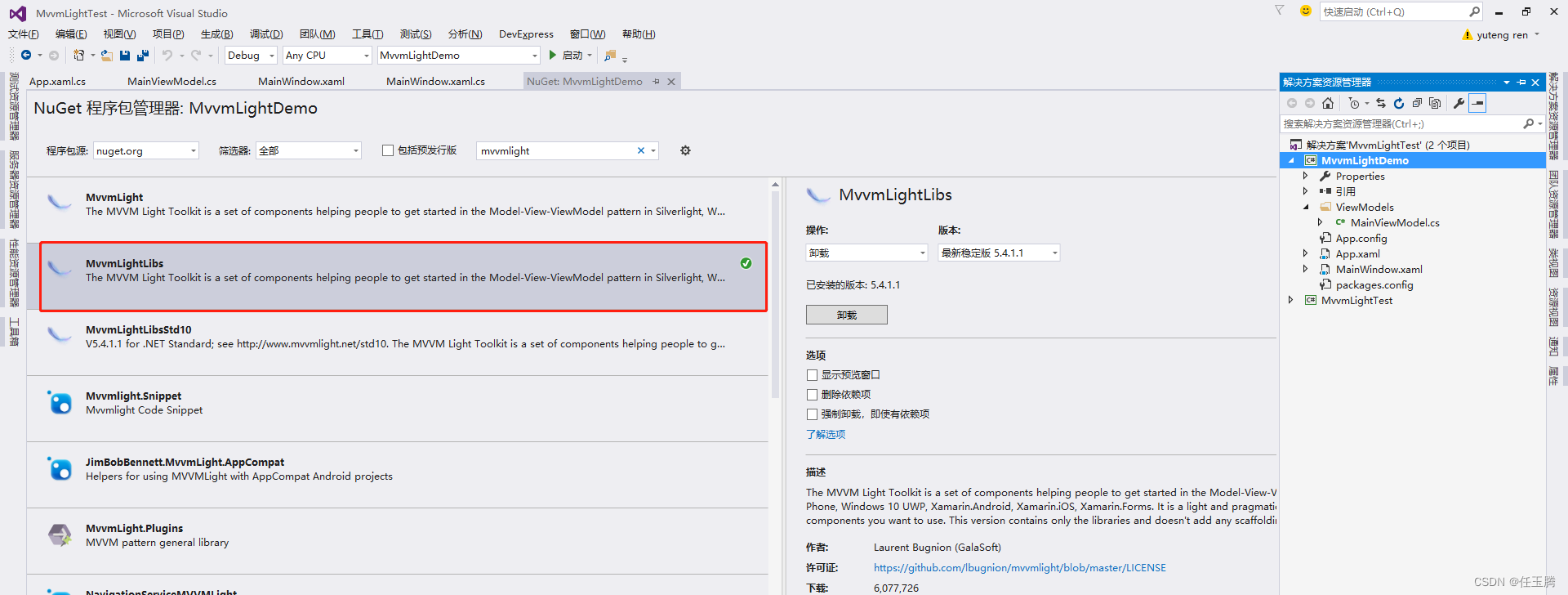
Task: Click the Save toolbar icon
Action: tap(125, 55)
